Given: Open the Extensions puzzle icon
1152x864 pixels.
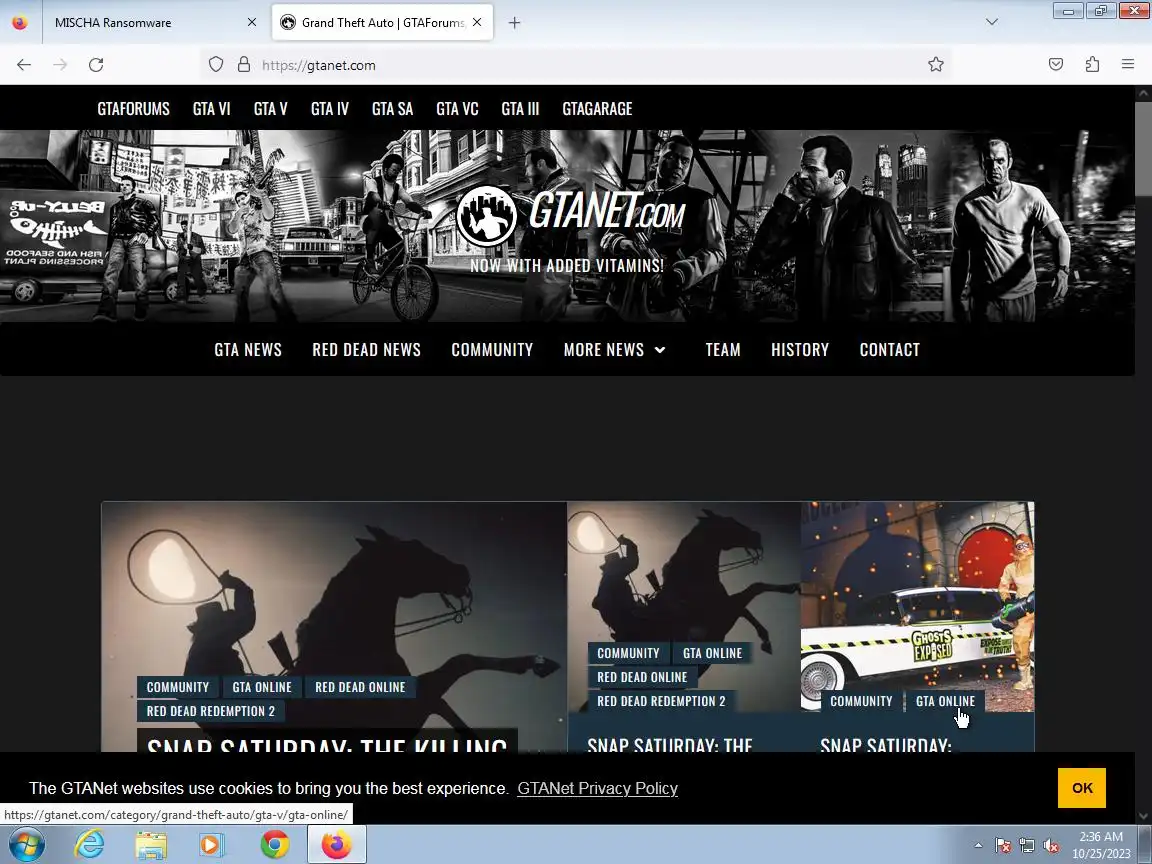Looking at the screenshot, I should [1092, 65].
